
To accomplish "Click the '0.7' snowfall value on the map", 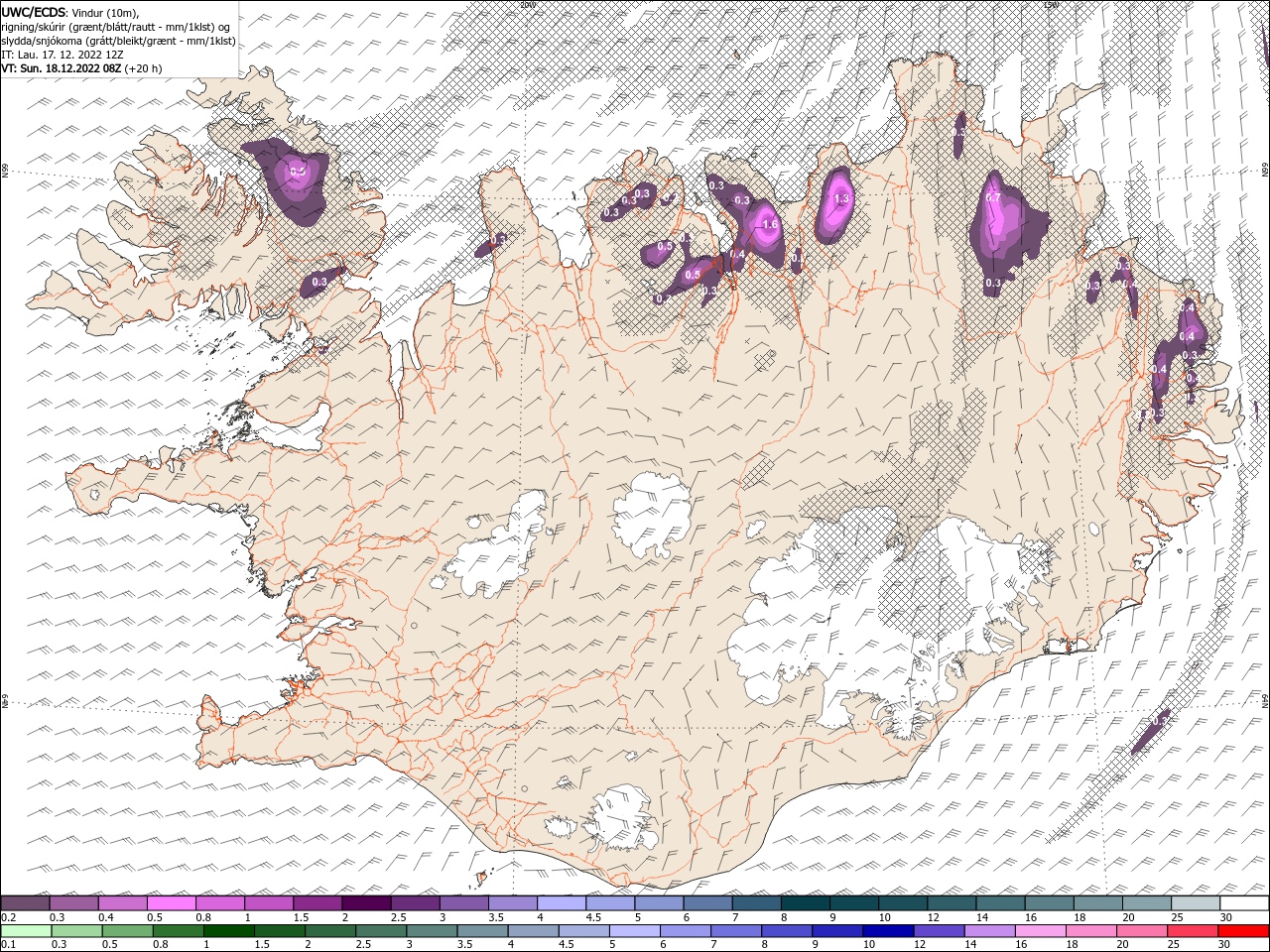I will 992,197.
